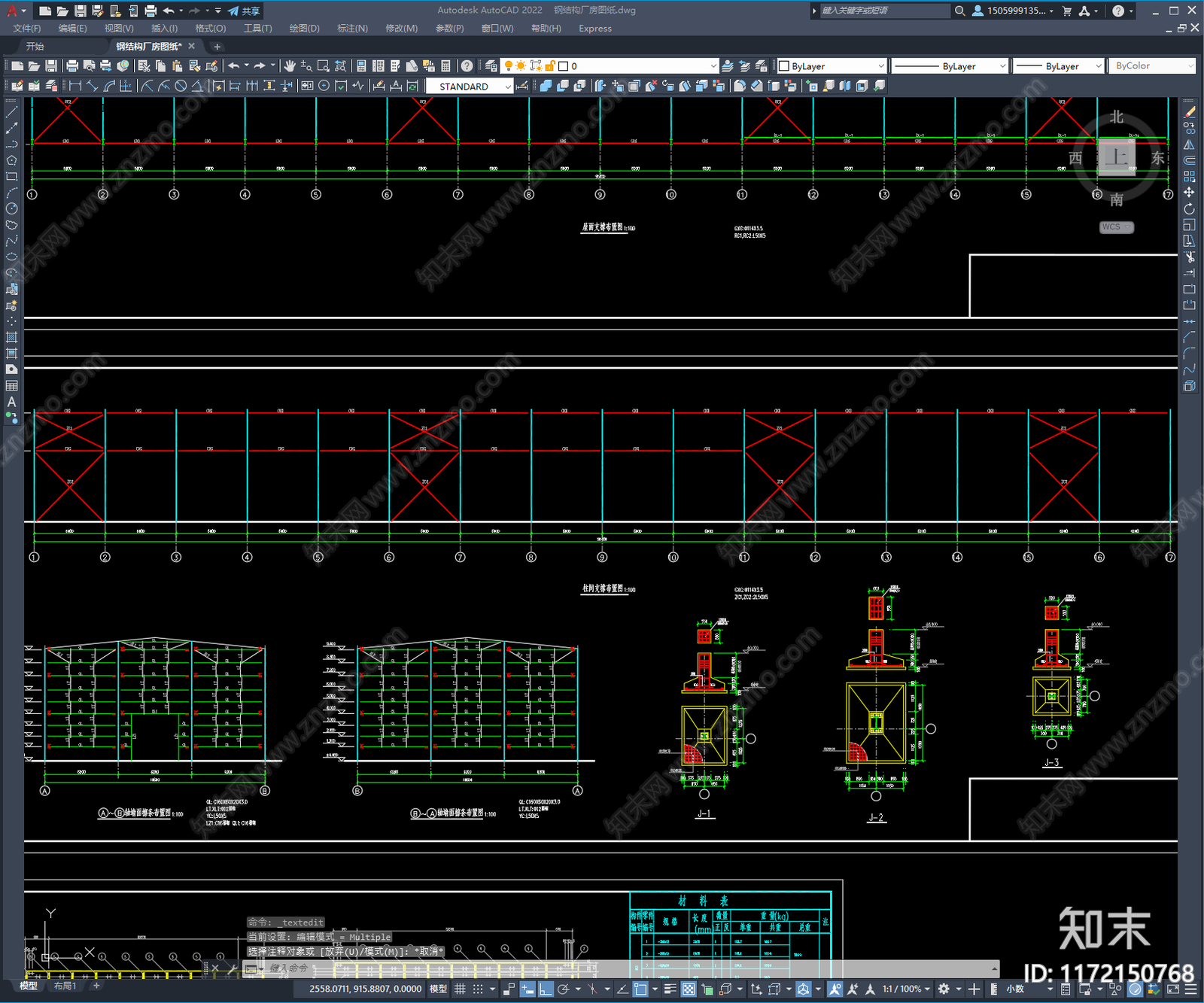Viewport: 1204px width, 1003px height.
Task: Open the 小数 units dropdown in status bar
Action: pyautogui.click(x=1020, y=989)
